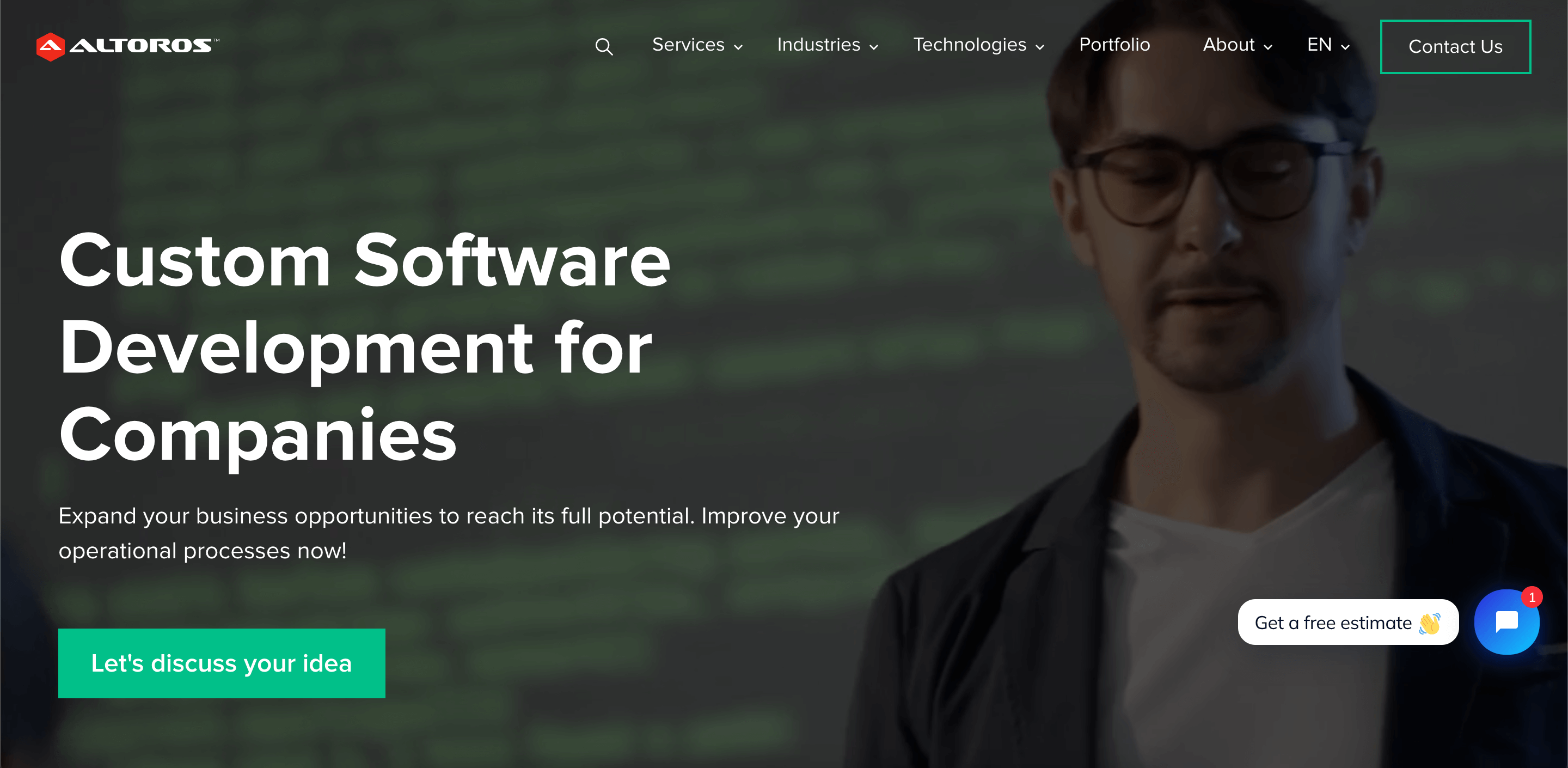Click the Altoros logo

click(x=127, y=46)
